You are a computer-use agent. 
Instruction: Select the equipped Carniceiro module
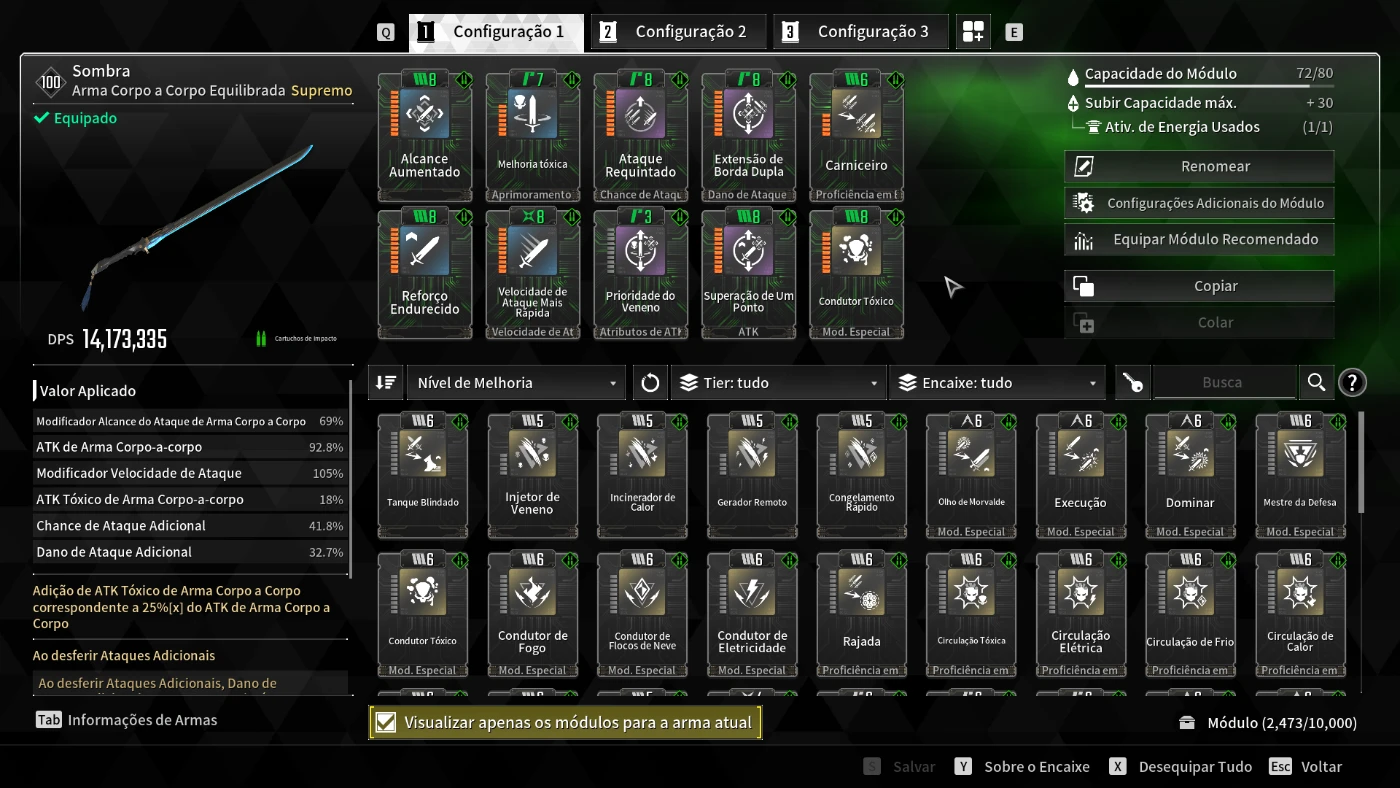[856, 137]
